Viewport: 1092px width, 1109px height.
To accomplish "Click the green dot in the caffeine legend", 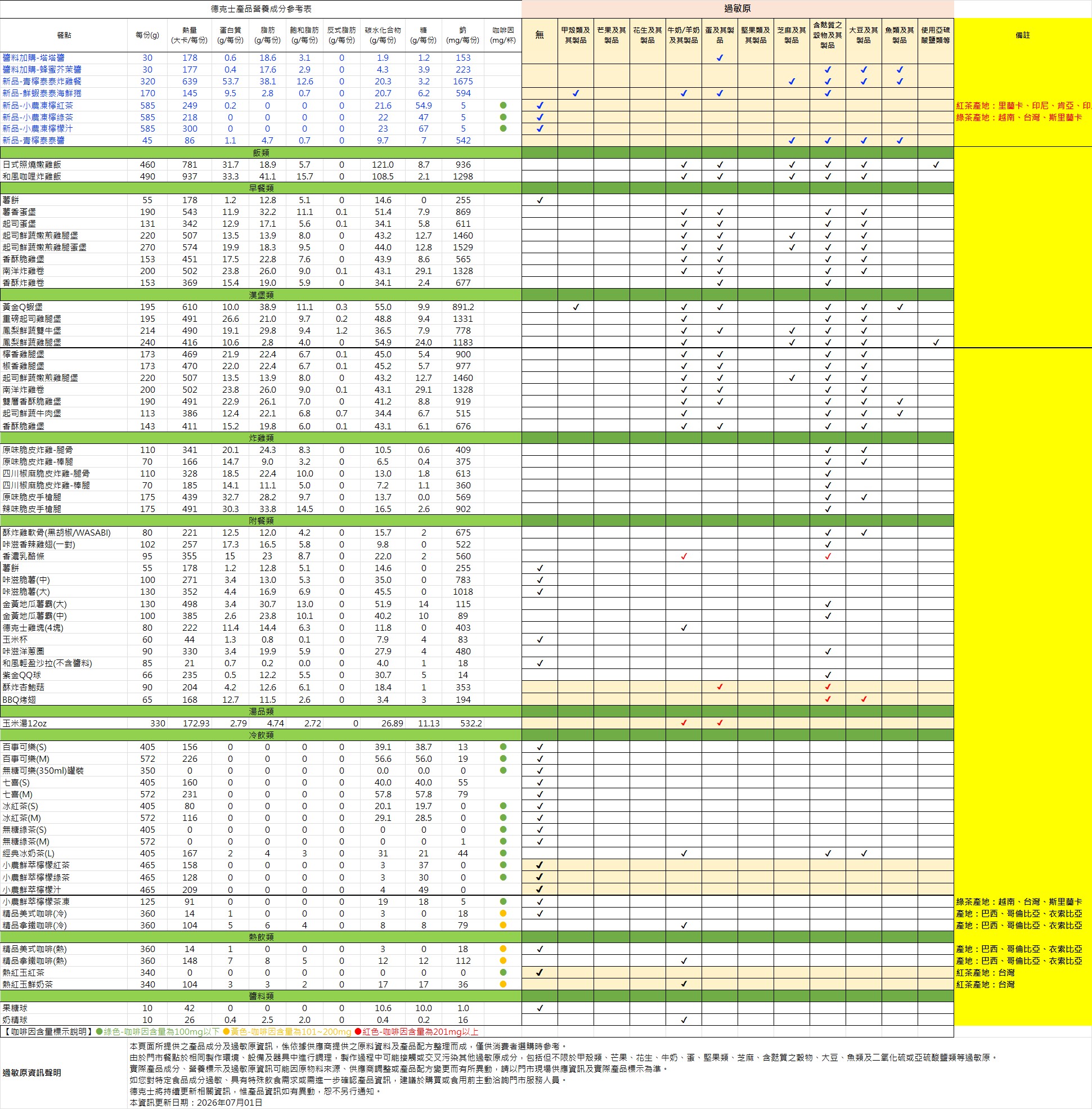I will pos(99,1031).
